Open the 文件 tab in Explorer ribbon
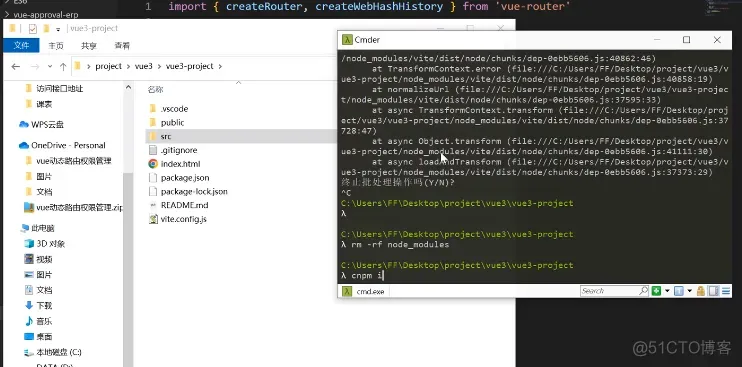This screenshot has height=367, width=742. tap(21, 45)
